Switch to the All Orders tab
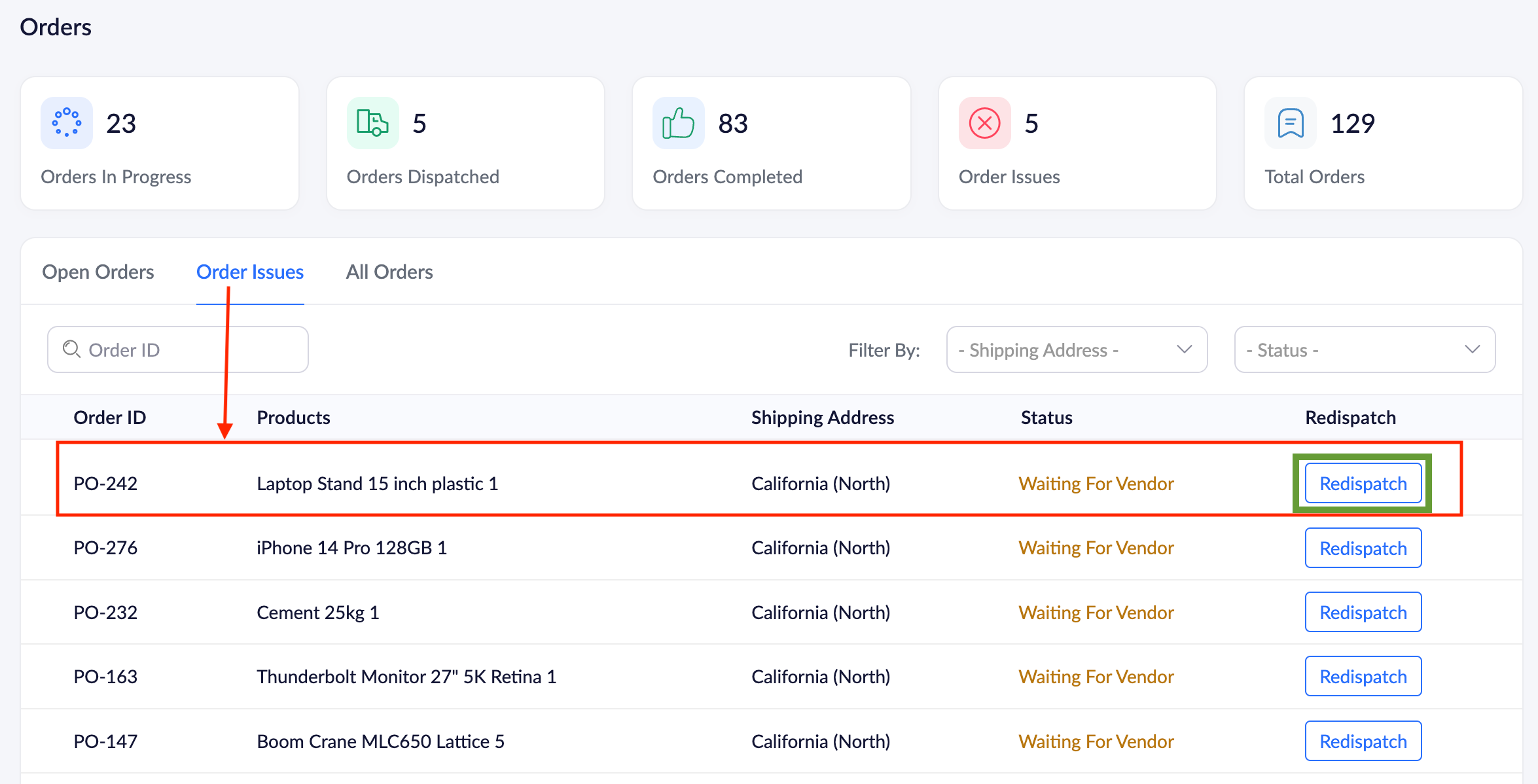Screen dimensions: 1538x784 coord(389,272)
